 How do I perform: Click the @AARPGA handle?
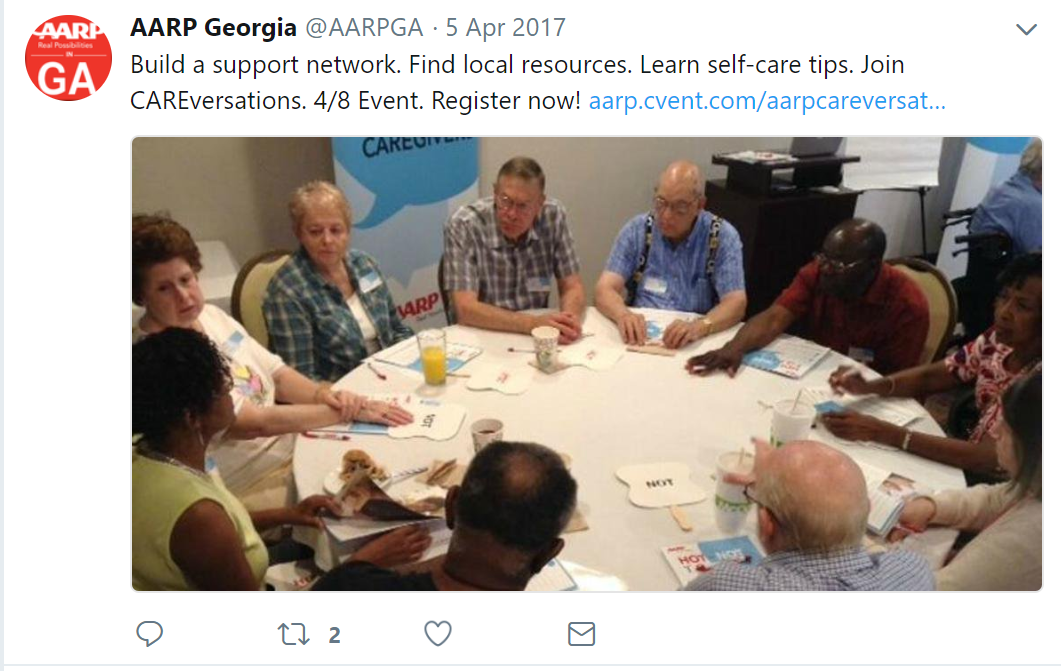coord(364,28)
